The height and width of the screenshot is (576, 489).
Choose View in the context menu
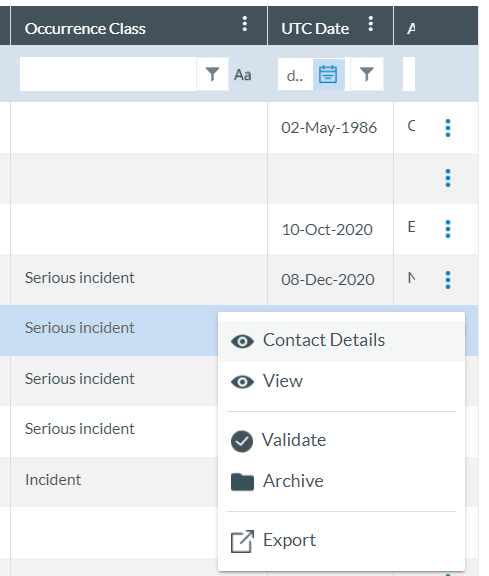pos(341,381)
